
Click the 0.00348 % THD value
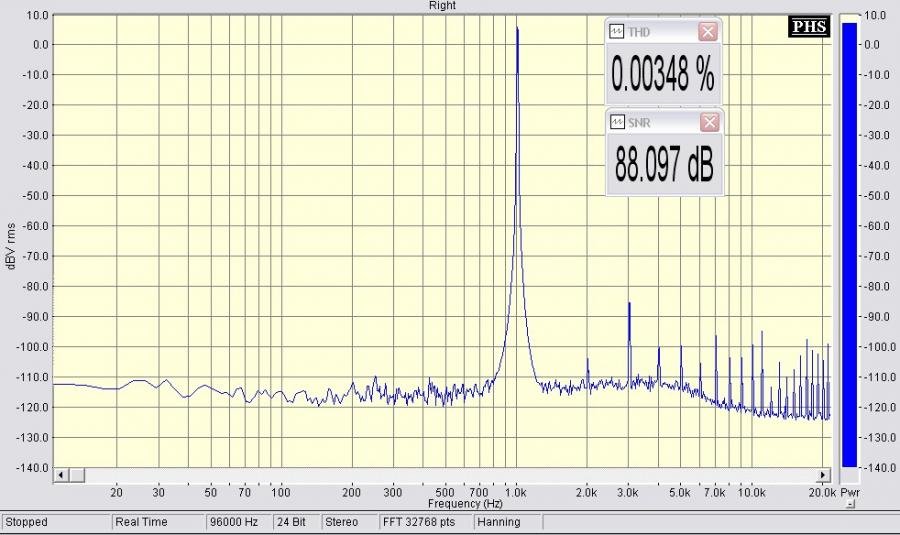662,76
